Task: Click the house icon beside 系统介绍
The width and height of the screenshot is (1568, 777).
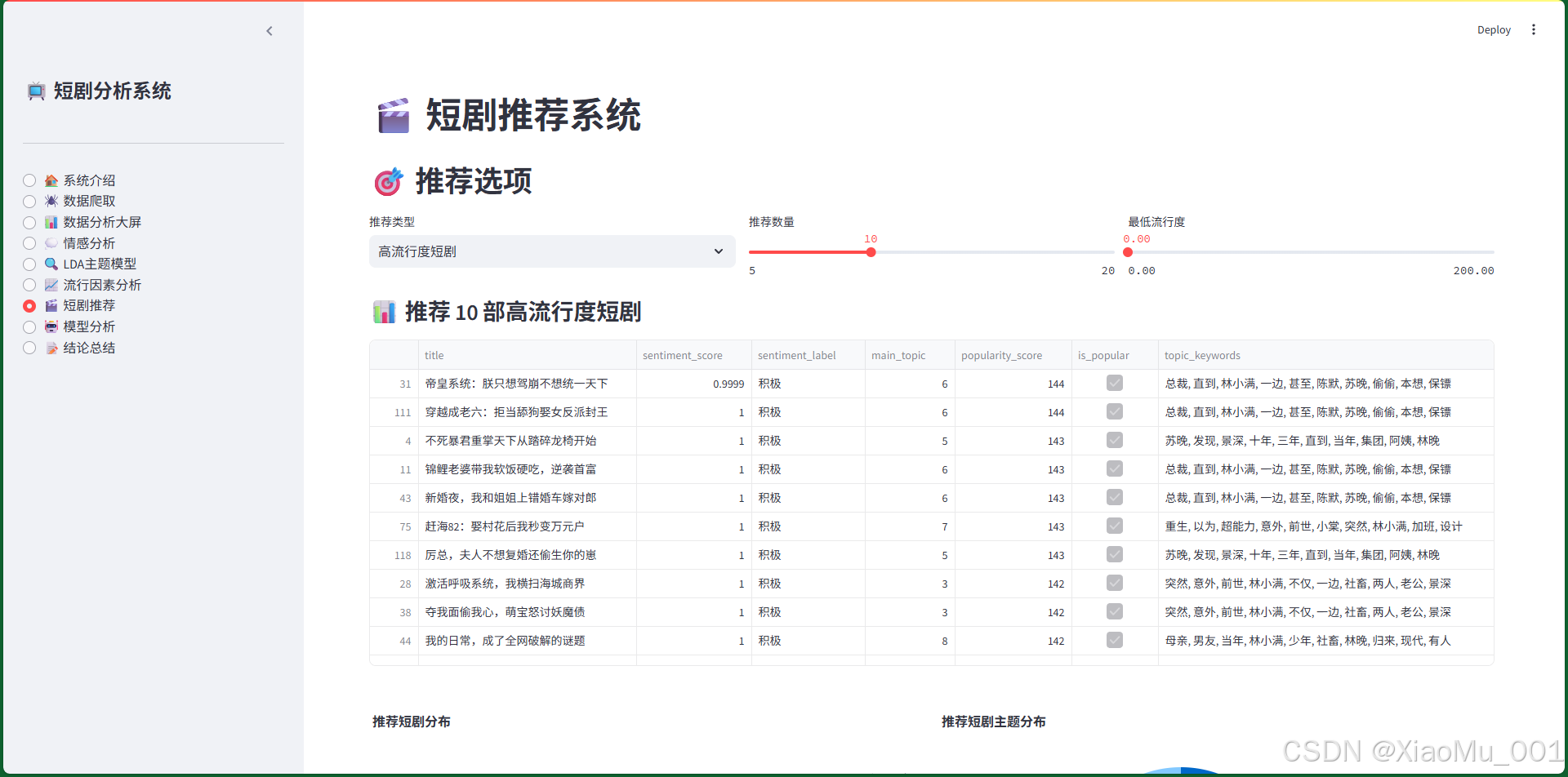Action: 51,180
